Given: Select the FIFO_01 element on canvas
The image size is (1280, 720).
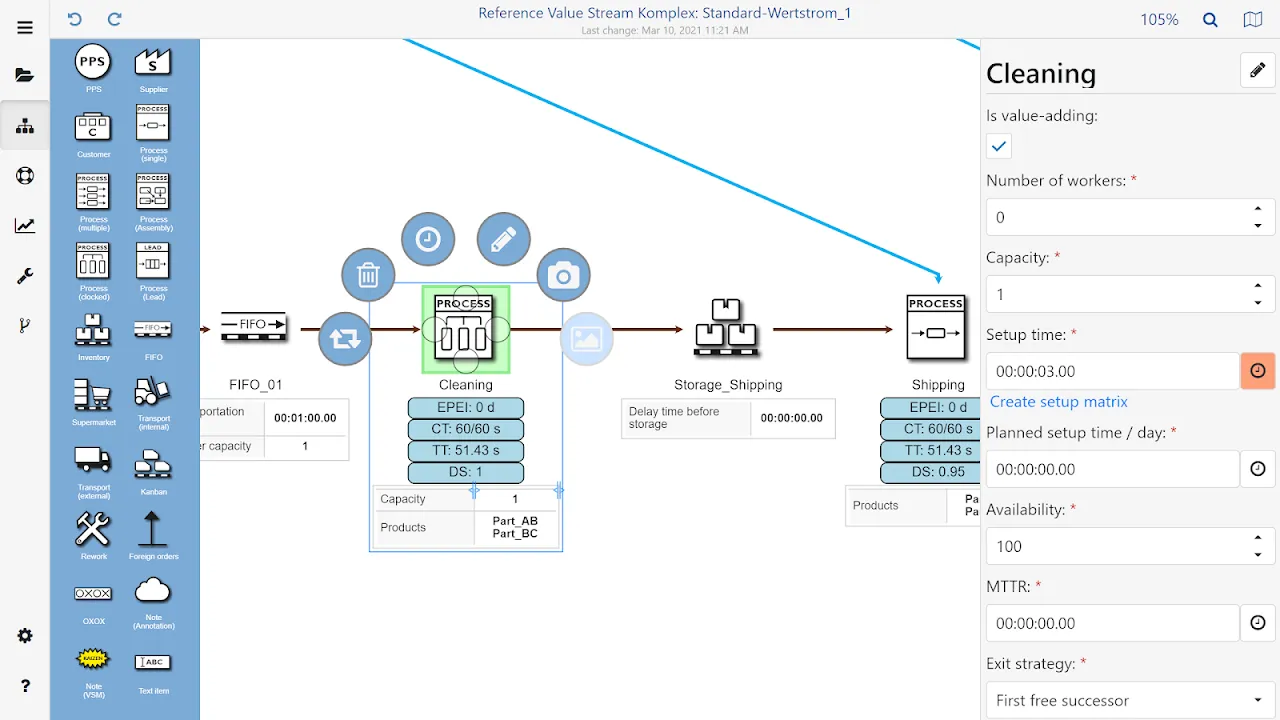Looking at the screenshot, I should (254, 326).
